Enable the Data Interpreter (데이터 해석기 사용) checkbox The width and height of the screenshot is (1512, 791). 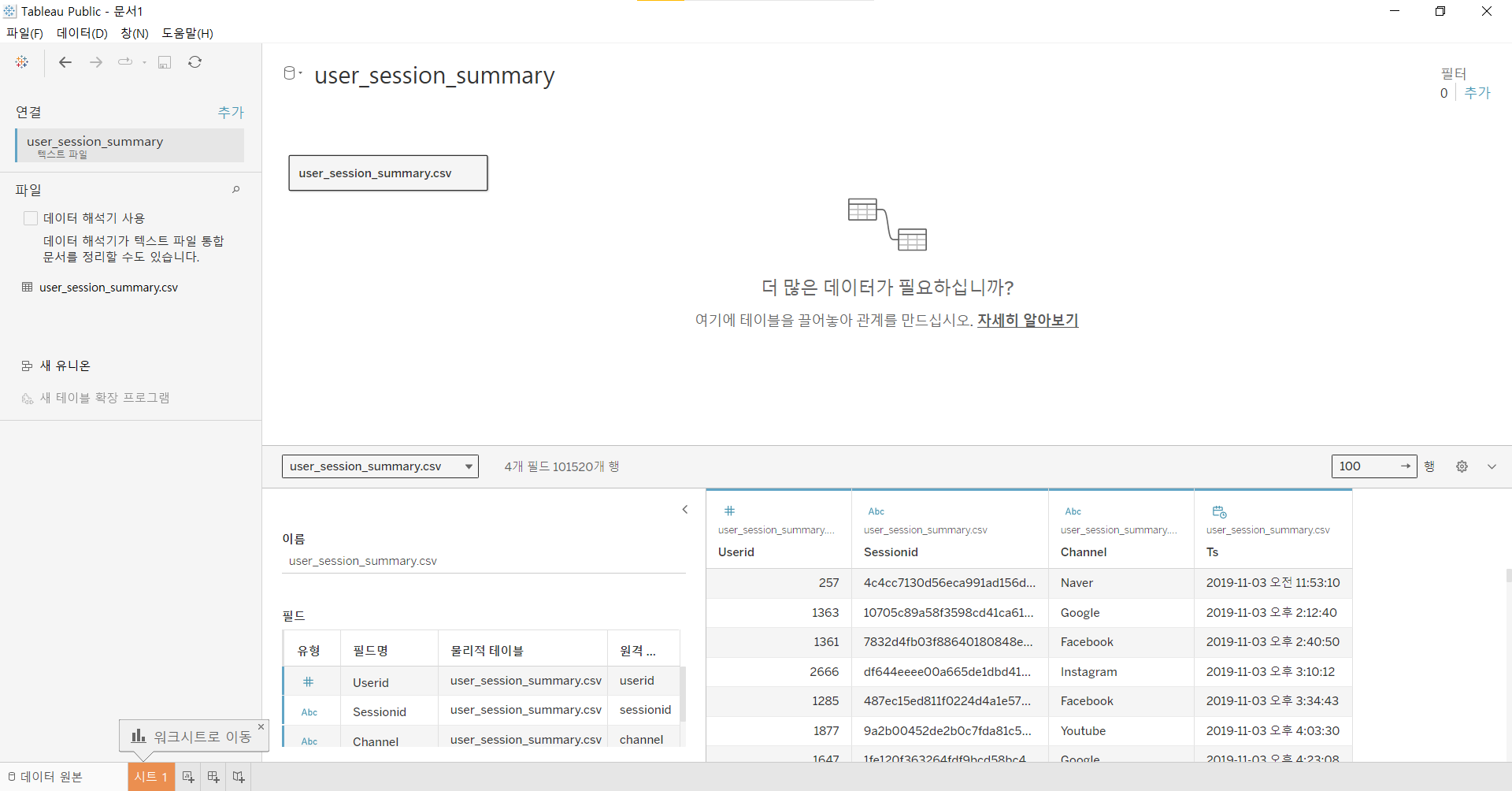coord(31,218)
